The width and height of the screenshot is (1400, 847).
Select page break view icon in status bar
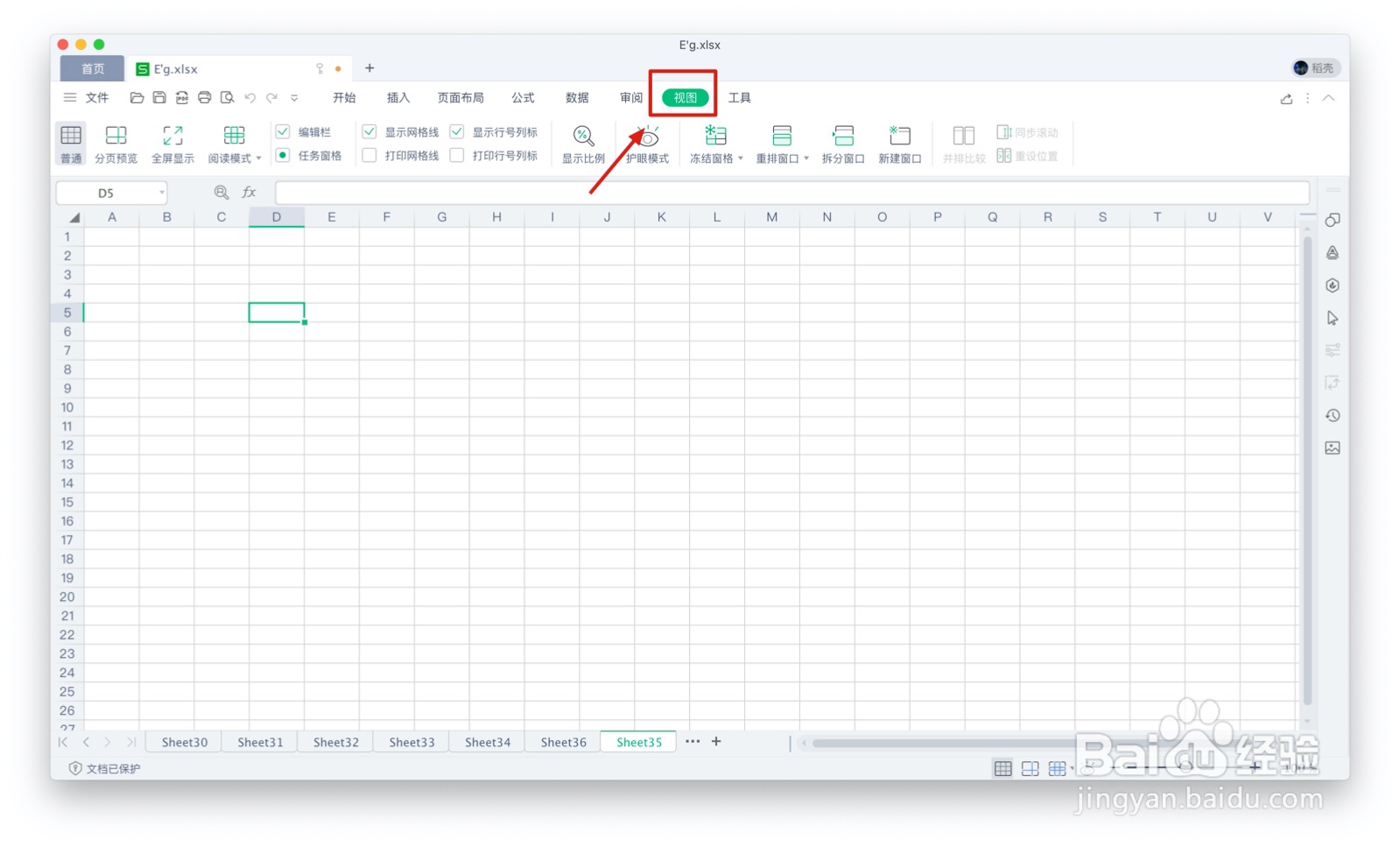[1031, 768]
